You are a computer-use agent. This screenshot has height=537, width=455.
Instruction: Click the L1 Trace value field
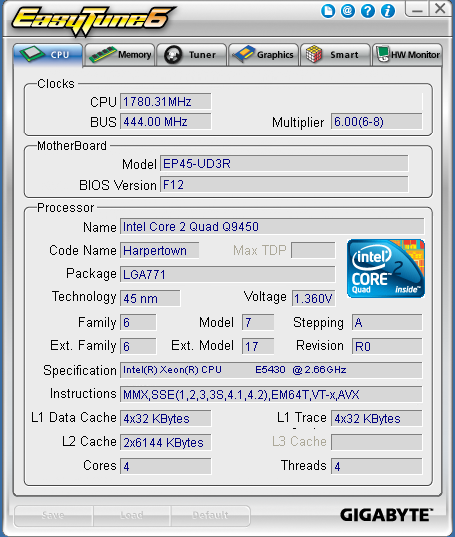[376, 418]
